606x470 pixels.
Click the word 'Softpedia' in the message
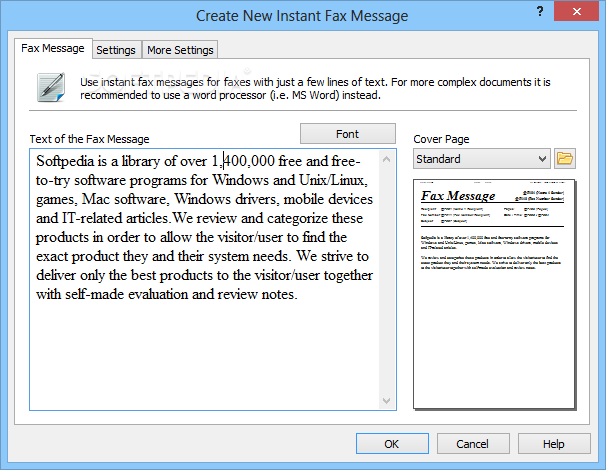[65, 161]
